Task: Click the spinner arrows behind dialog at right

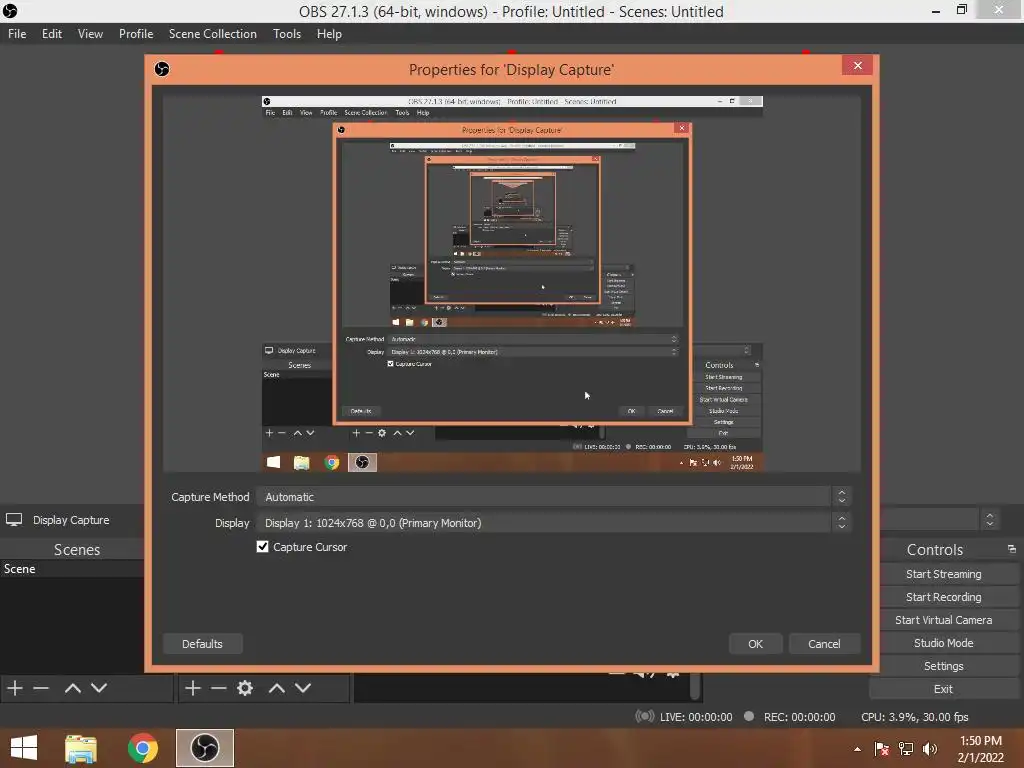Action: (990, 520)
